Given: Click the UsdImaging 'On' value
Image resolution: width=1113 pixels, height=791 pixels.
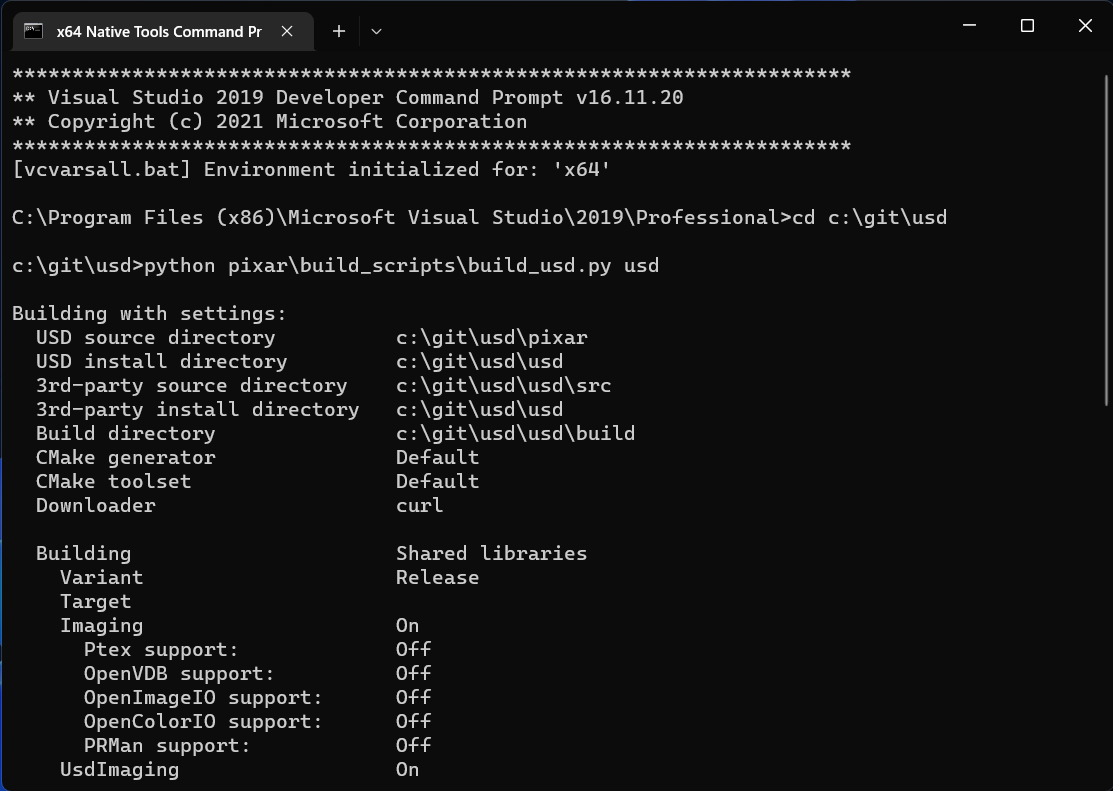Looking at the screenshot, I should point(407,770).
